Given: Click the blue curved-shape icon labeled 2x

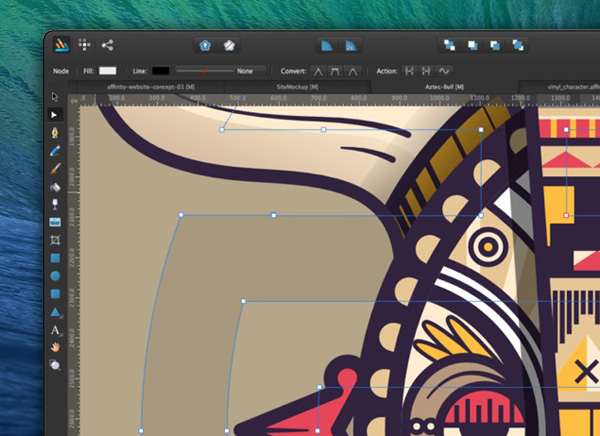Looking at the screenshot, I should [x=351, y=46].
